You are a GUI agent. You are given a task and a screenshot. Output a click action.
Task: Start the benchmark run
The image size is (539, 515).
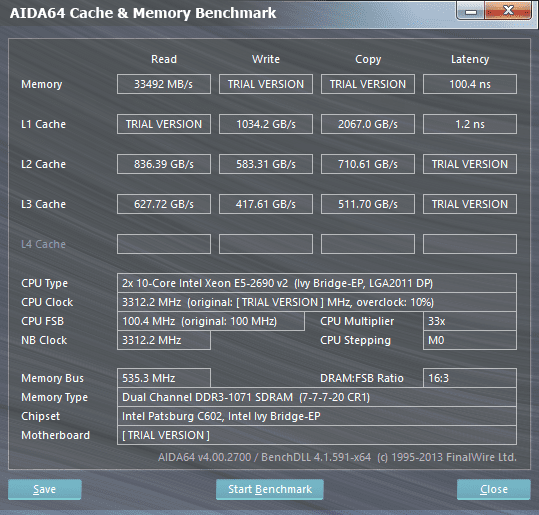270,489
